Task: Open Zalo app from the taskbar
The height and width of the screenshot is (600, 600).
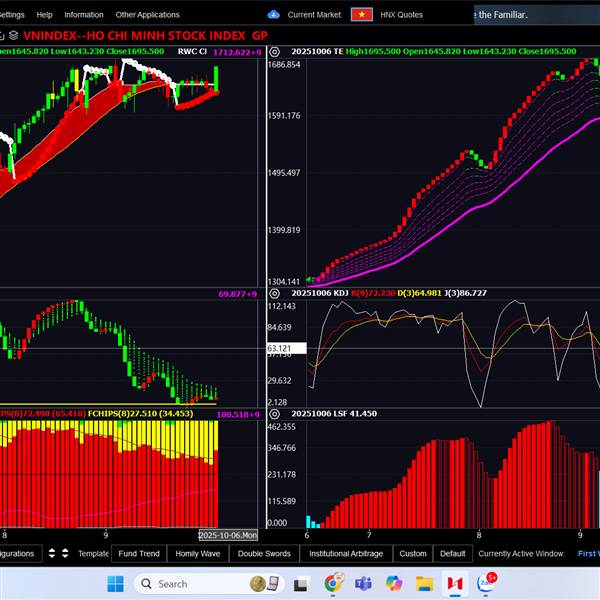Action: point(486,583)
